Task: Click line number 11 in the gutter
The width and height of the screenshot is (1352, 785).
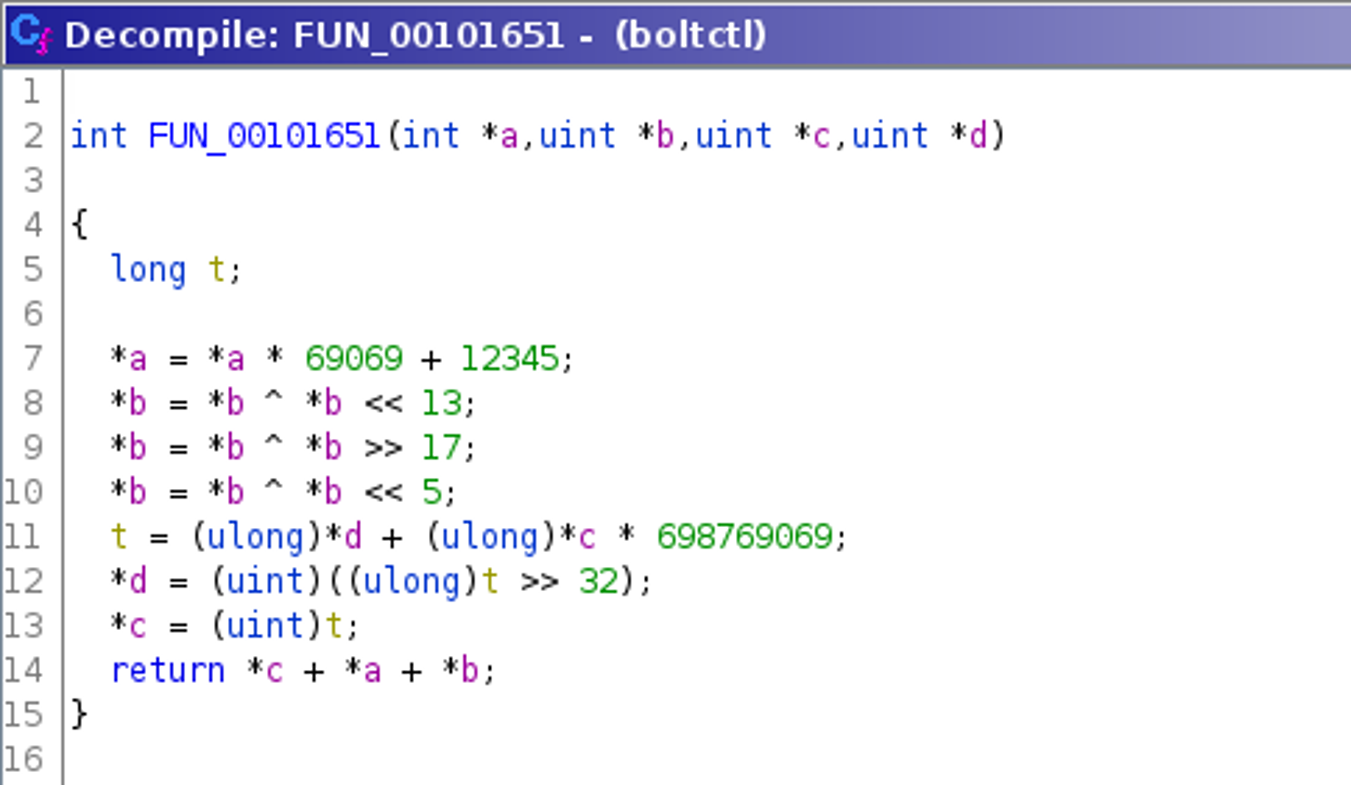Action: pos(24,537)
